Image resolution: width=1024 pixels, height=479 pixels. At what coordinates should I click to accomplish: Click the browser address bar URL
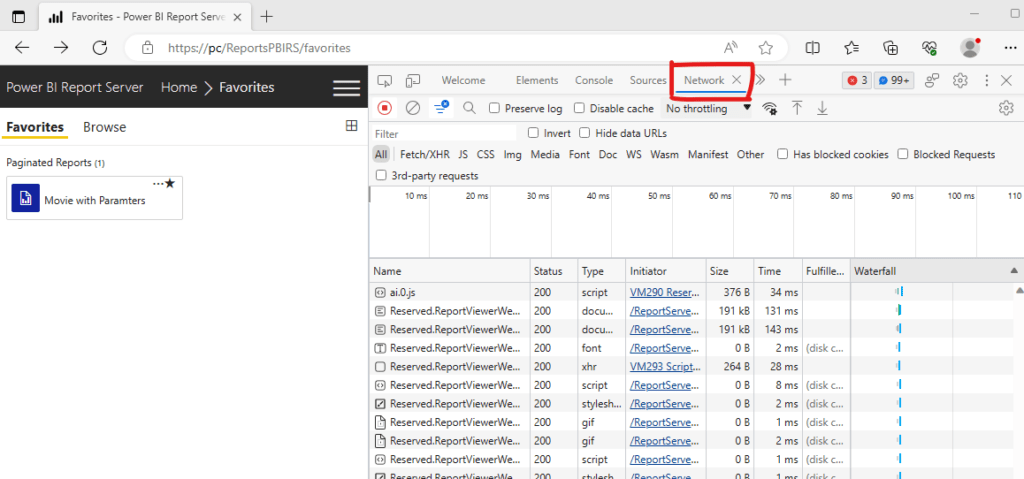click(x=259, y=48)
